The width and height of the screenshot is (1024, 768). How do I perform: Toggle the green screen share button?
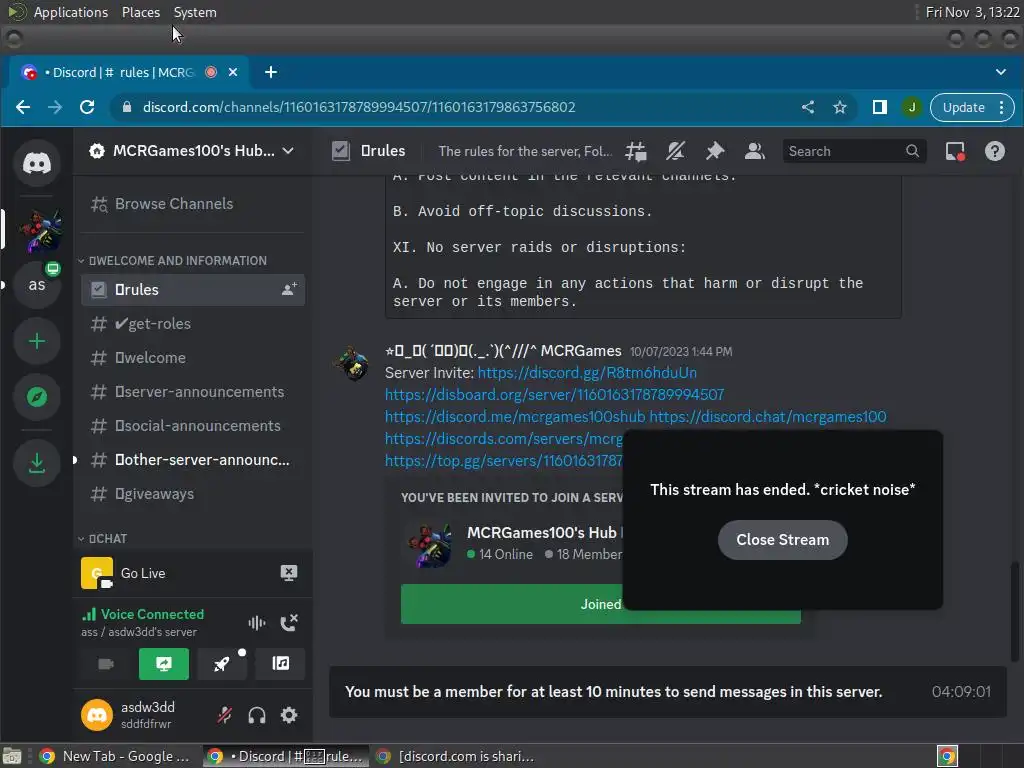(x=164, y=664)
